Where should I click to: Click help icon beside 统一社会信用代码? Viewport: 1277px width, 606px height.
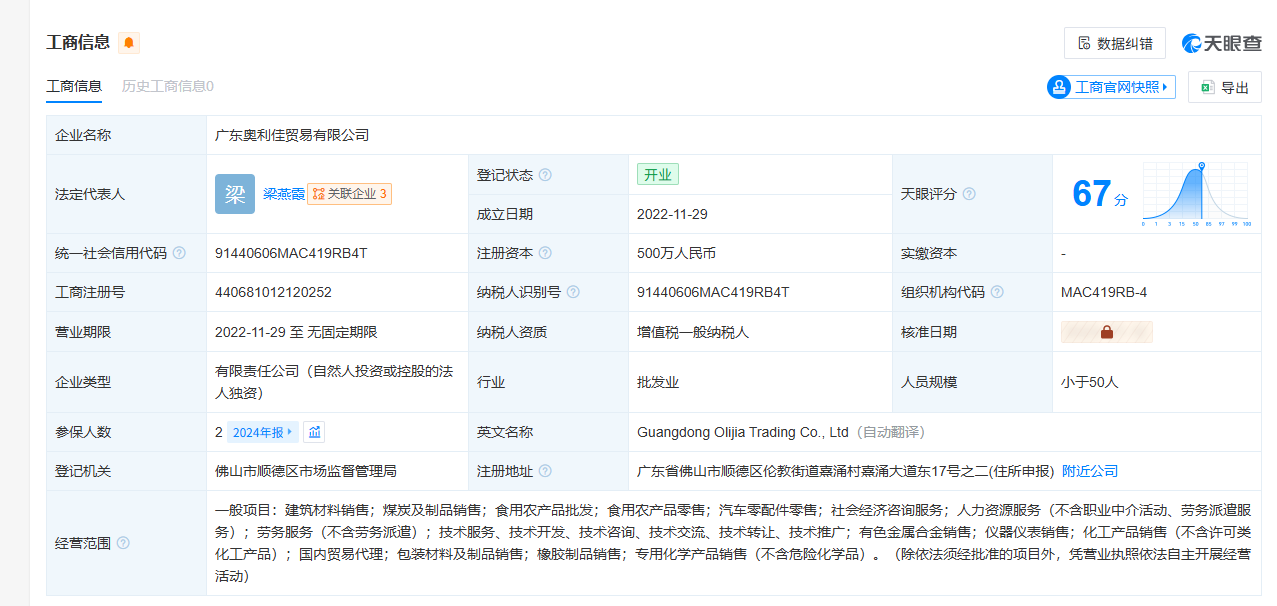click(179, 253)
